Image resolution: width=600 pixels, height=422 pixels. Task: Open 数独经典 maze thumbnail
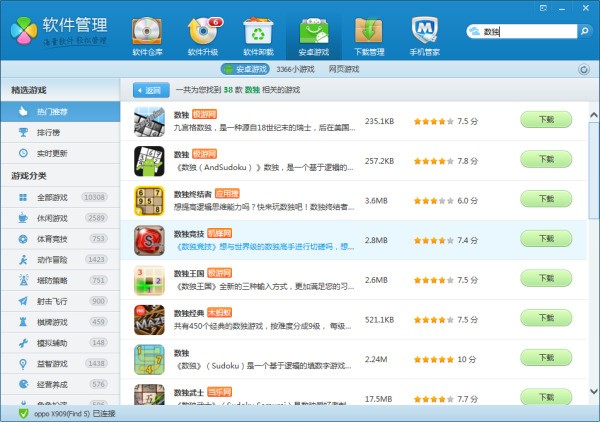(x=149, y=320)
